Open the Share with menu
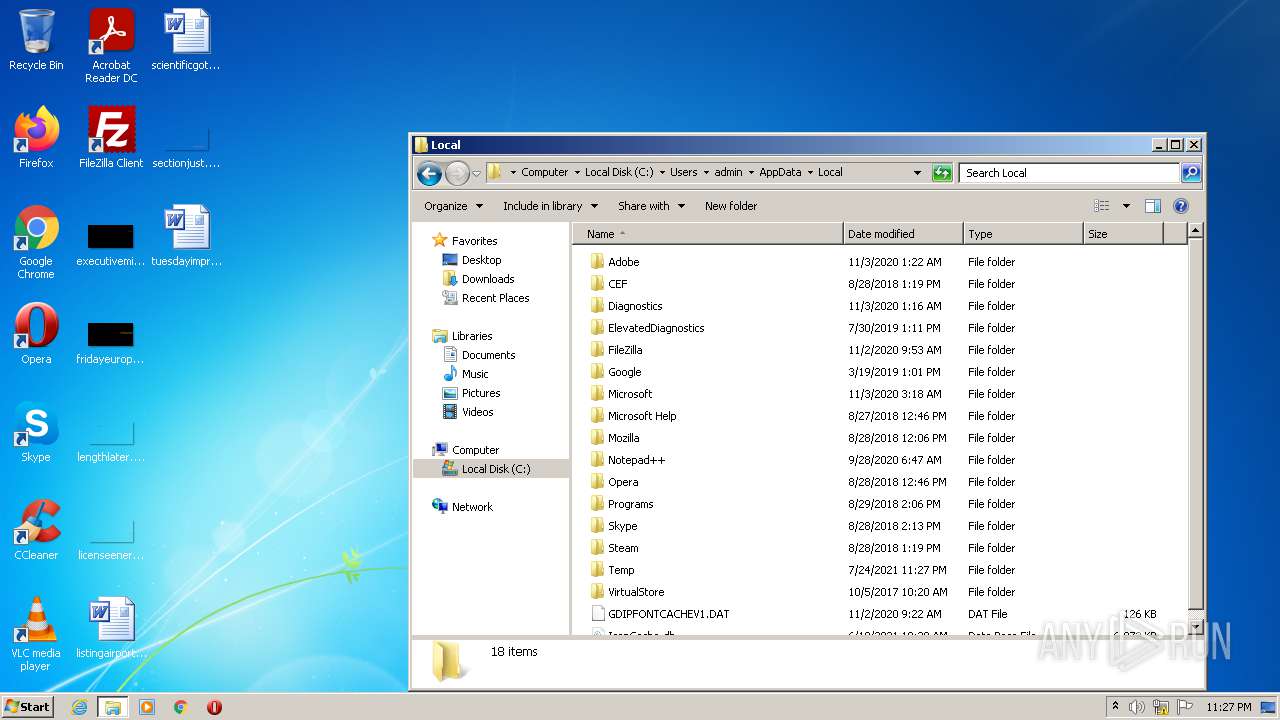Viewport: 1280px width, 720px height. (x=651, y=206)
